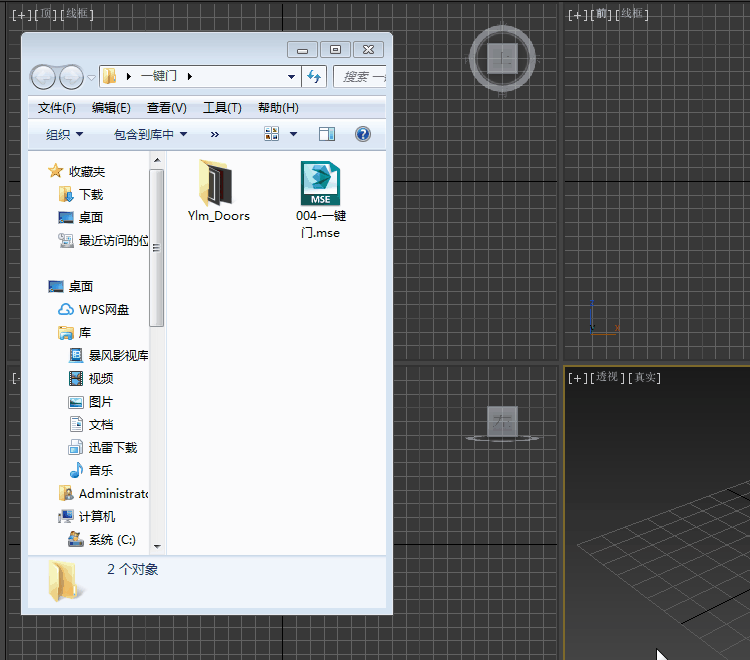Open the view options dropdown arrow

(293, 134)
